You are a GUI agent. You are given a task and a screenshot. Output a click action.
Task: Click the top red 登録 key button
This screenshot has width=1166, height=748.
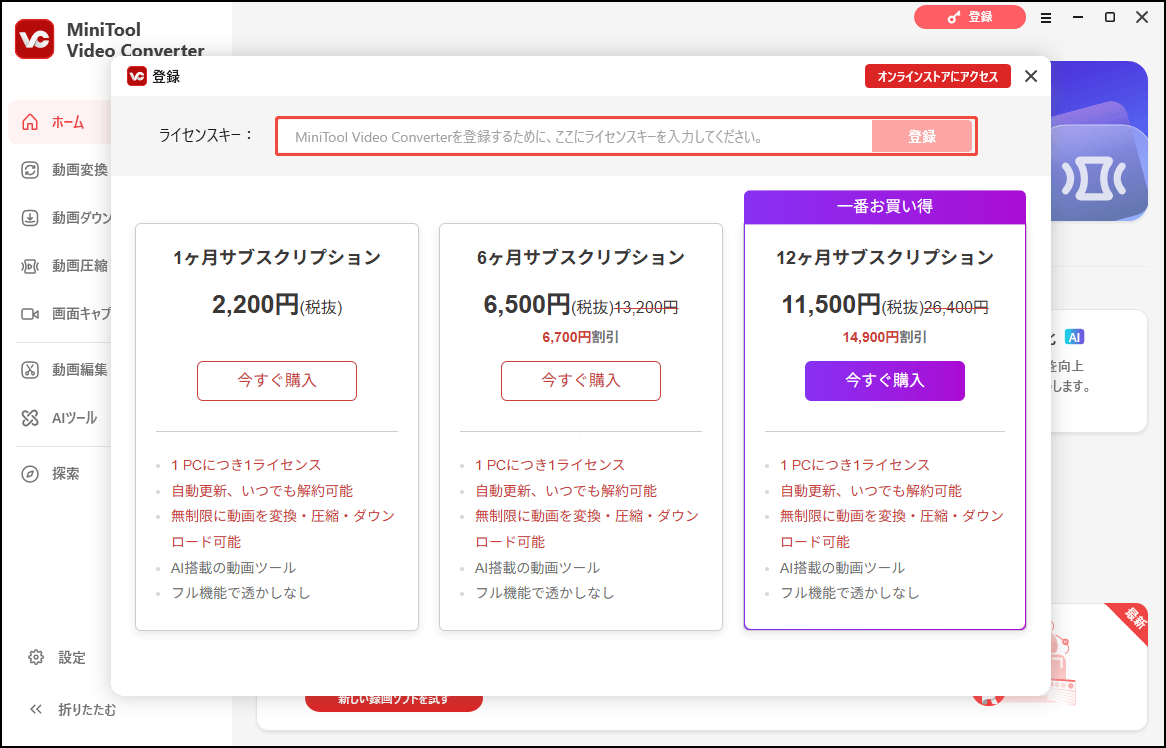(970, 17)
